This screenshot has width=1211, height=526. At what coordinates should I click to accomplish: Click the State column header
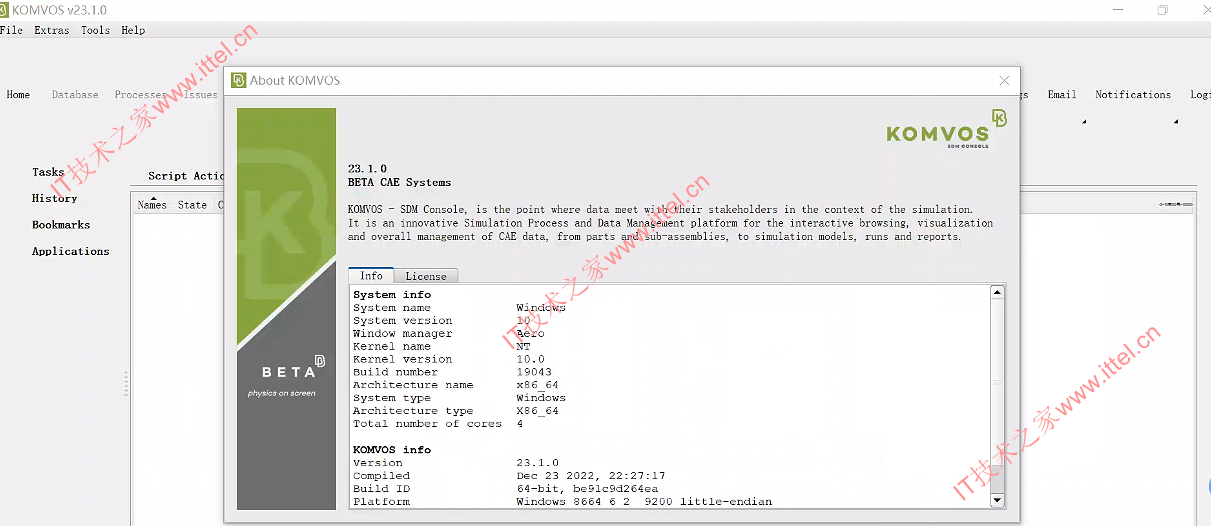click(x=192, y=205)
